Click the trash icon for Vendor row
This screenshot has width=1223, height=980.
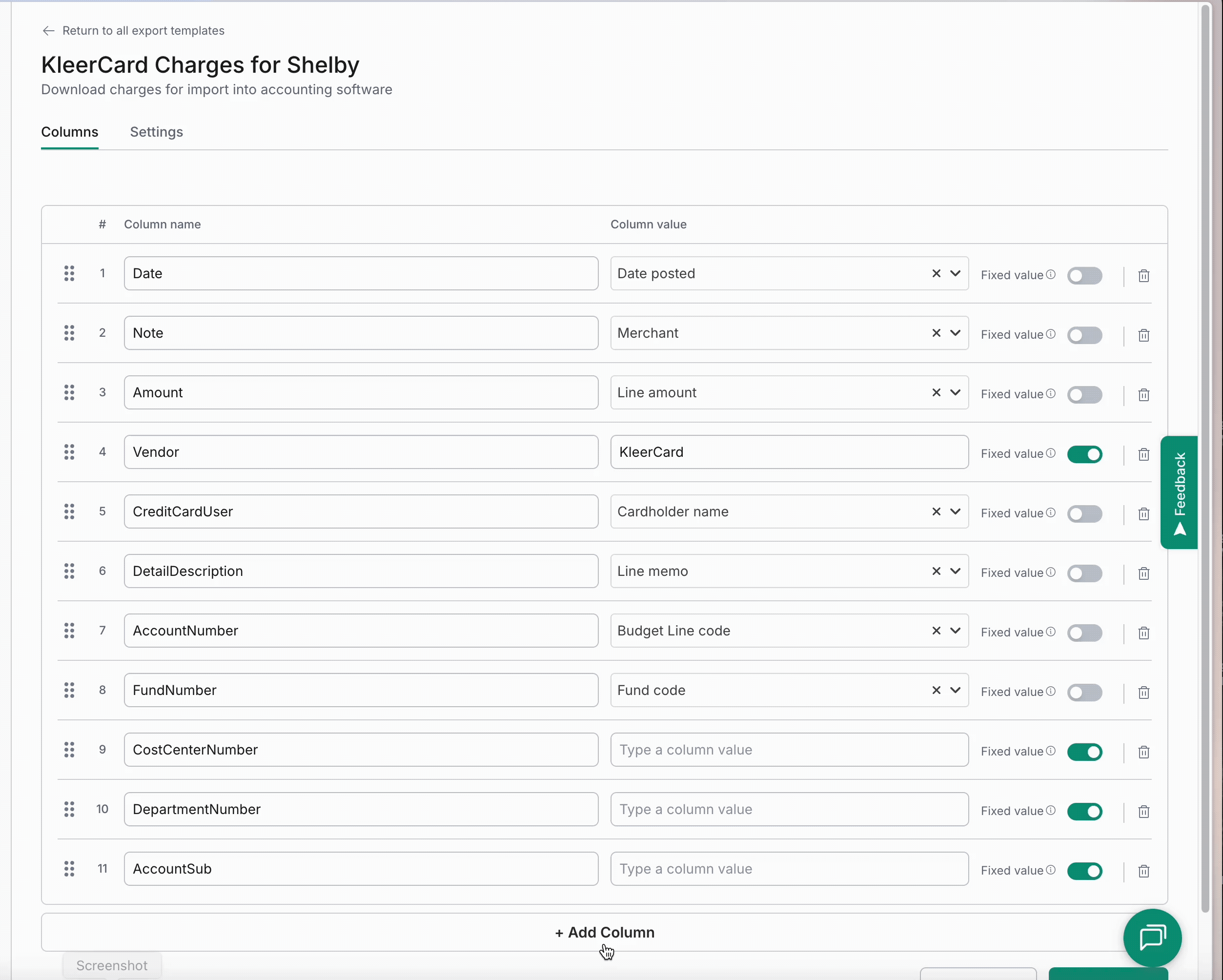(x=1143, y=454)
